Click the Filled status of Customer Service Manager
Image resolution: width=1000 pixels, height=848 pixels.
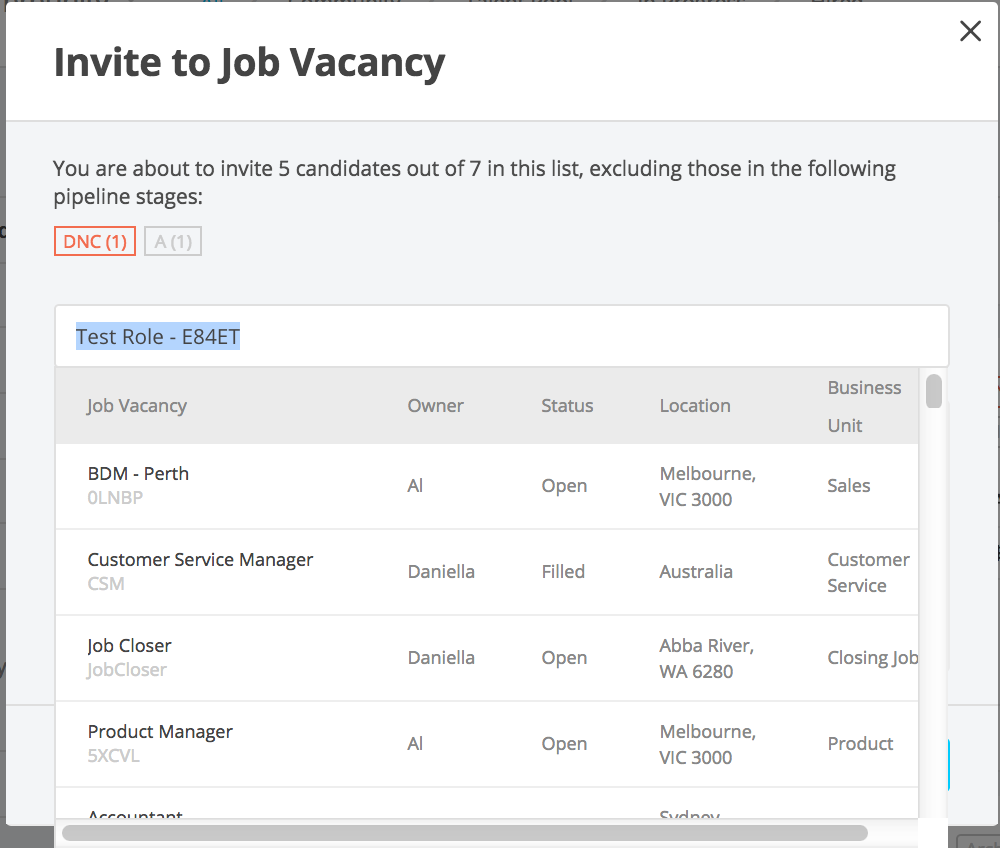coord(563,572)
